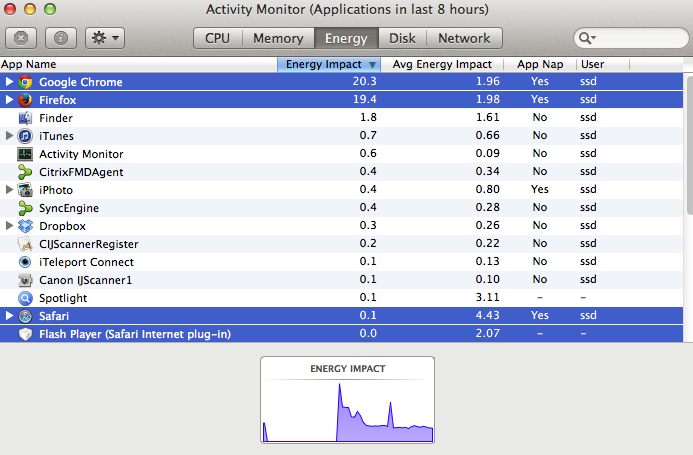The width and height of the screenshot is (693, 455).
Task: Select the Dropbox row name
Action: [62, 226]
